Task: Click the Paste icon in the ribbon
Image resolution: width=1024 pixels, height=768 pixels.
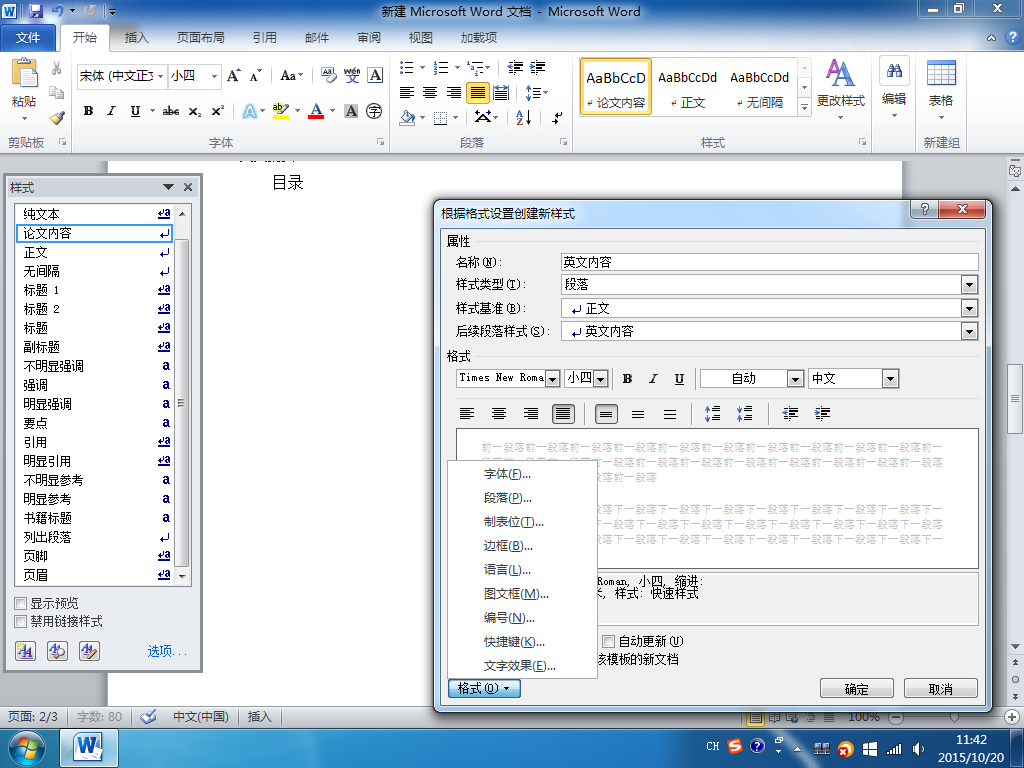Action: pos(25,73)
